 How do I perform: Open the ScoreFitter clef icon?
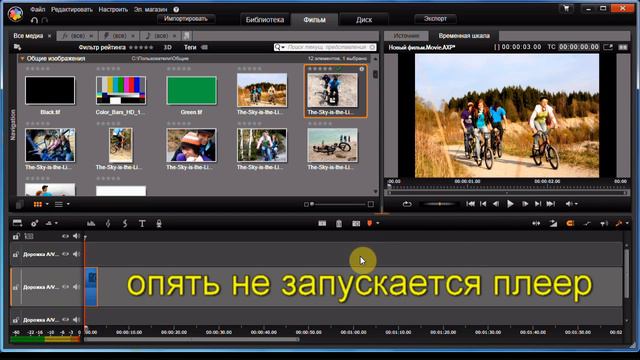[108, 223]
